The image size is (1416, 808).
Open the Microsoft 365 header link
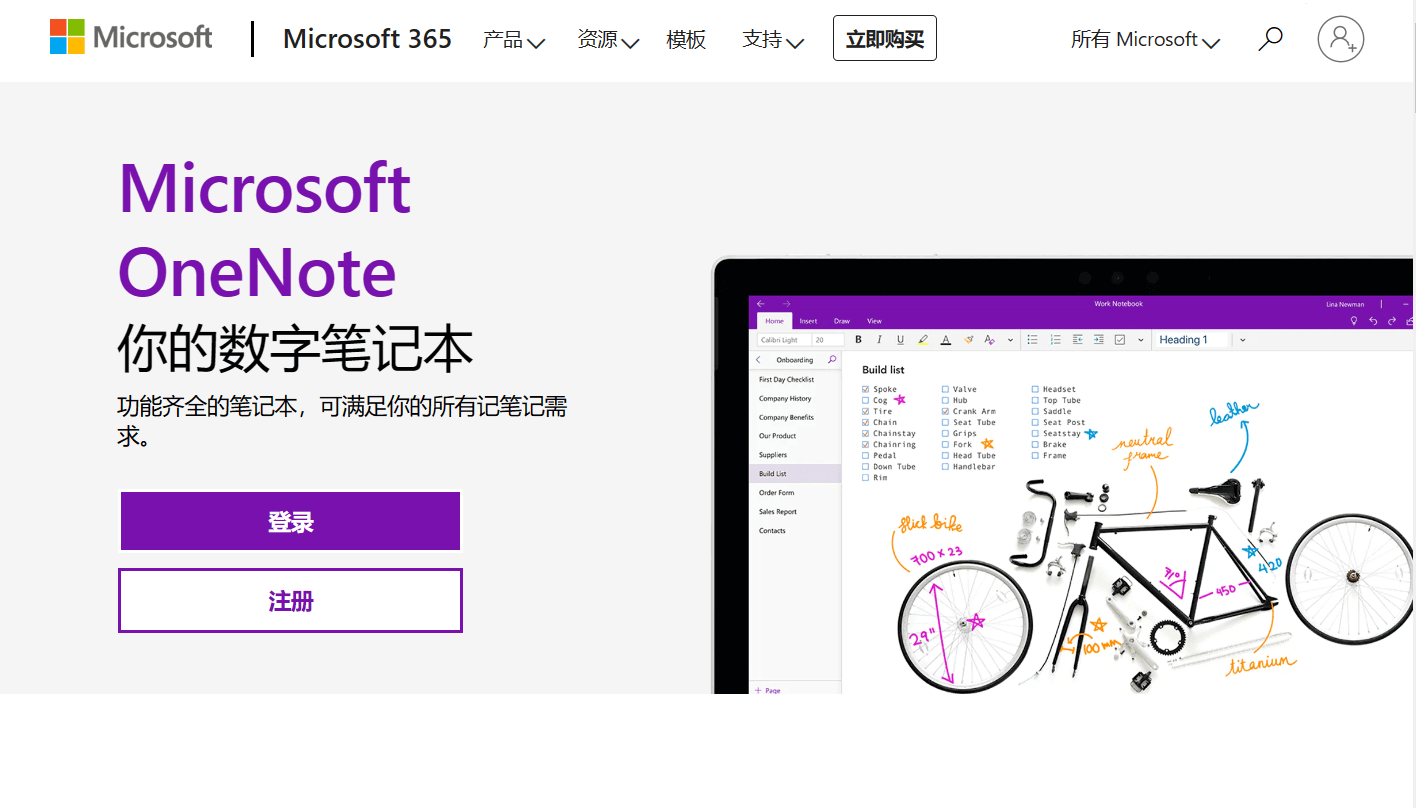(367, 39)
